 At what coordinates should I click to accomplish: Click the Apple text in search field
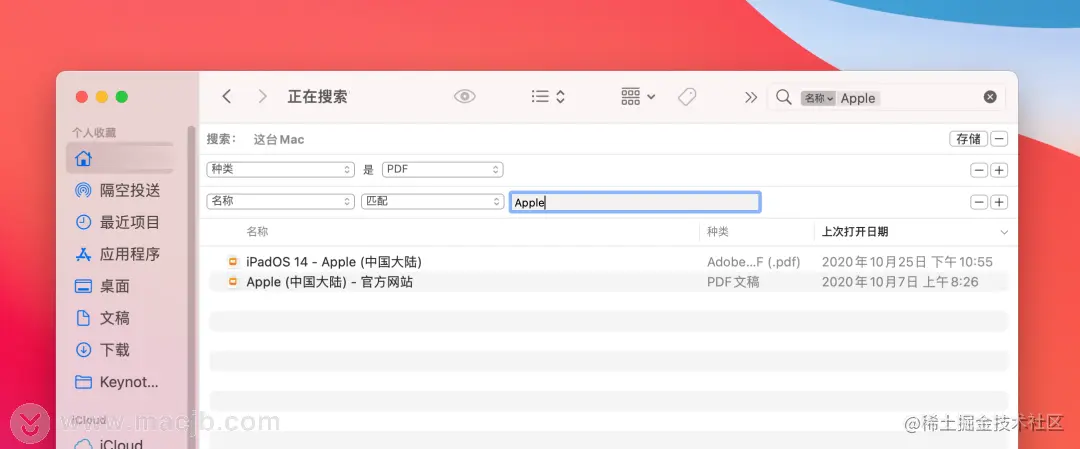click(x=858, y=98)
